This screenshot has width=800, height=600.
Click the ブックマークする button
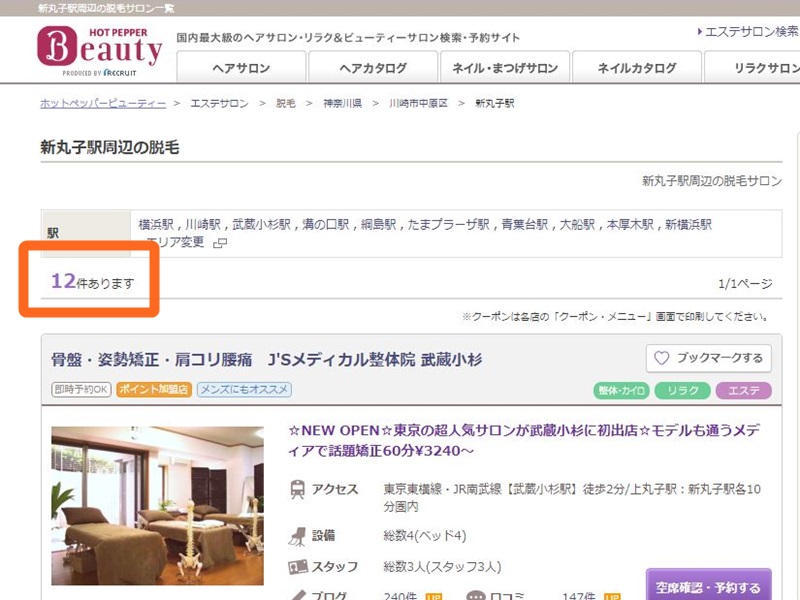pos(708,358)
